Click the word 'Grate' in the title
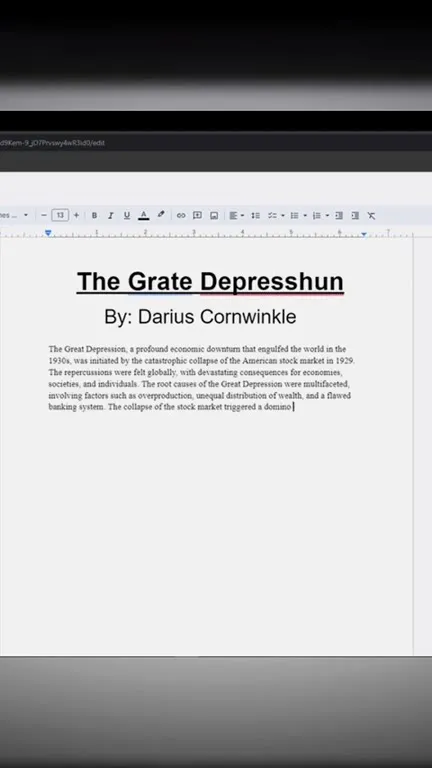 [x=160, y=282]
